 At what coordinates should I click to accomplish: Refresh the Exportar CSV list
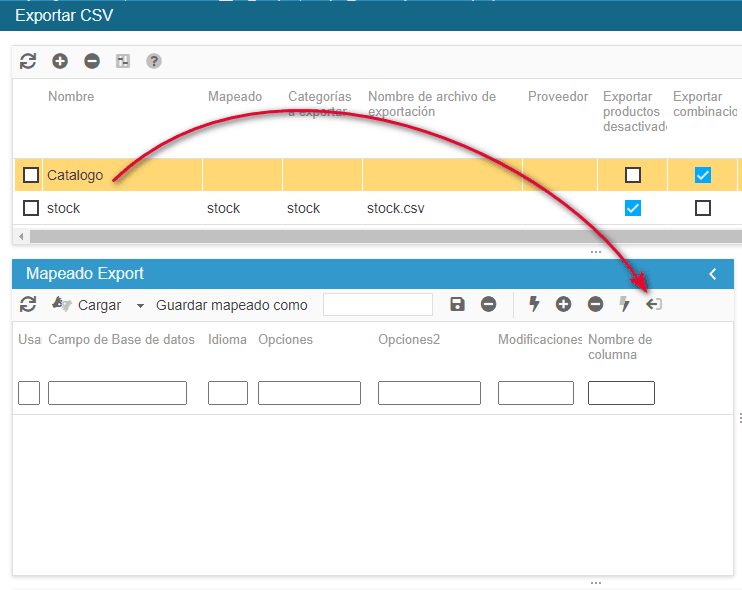point(28,61)
